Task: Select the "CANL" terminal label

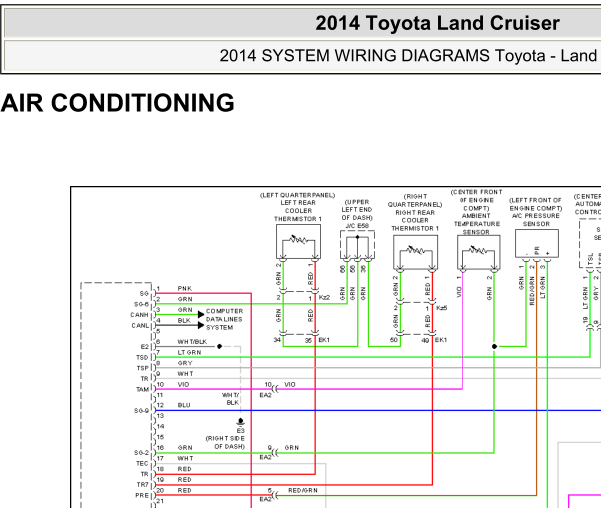Action: coord(140,326)
